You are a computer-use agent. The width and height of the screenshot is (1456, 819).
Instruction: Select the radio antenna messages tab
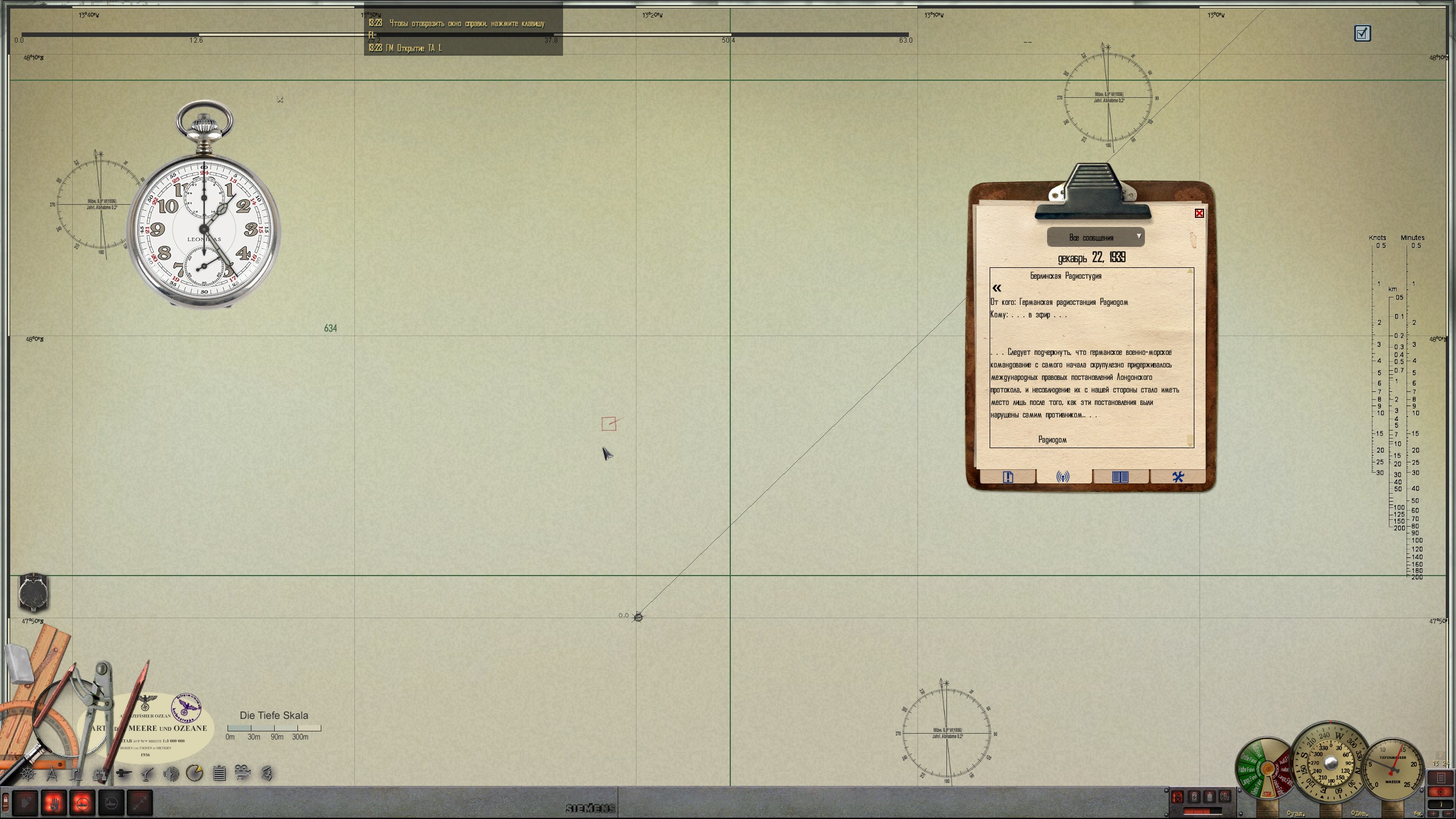point(1063,477)
